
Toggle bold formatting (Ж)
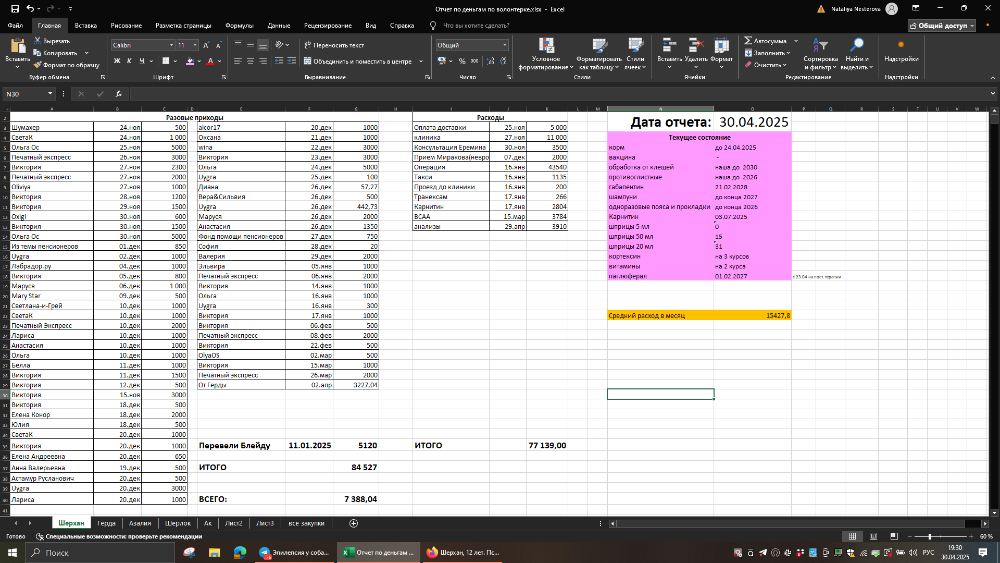(x=116, y=61)
